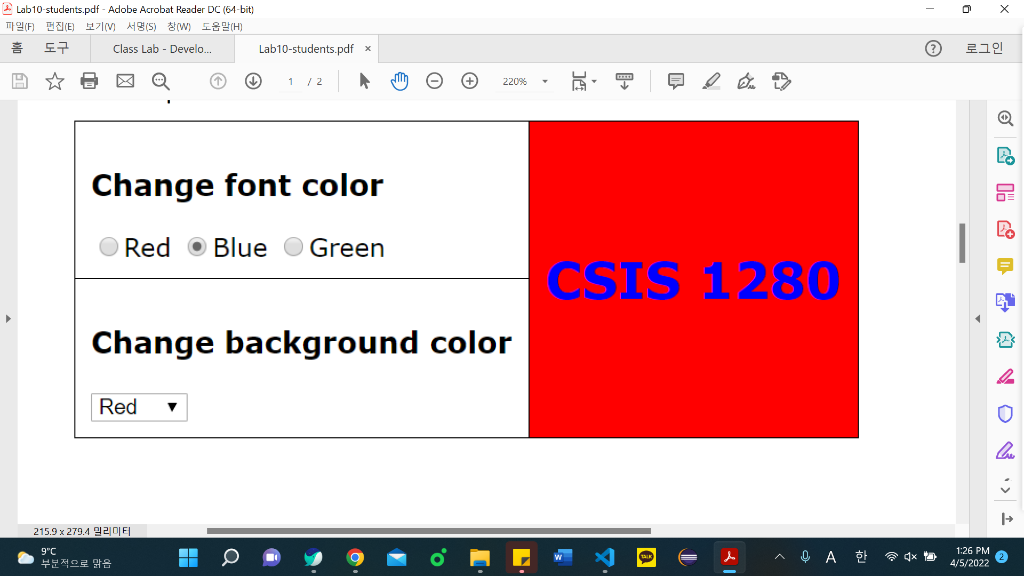
Task: Click the Search magnifier in the right pane
Action: (1004, 119)
